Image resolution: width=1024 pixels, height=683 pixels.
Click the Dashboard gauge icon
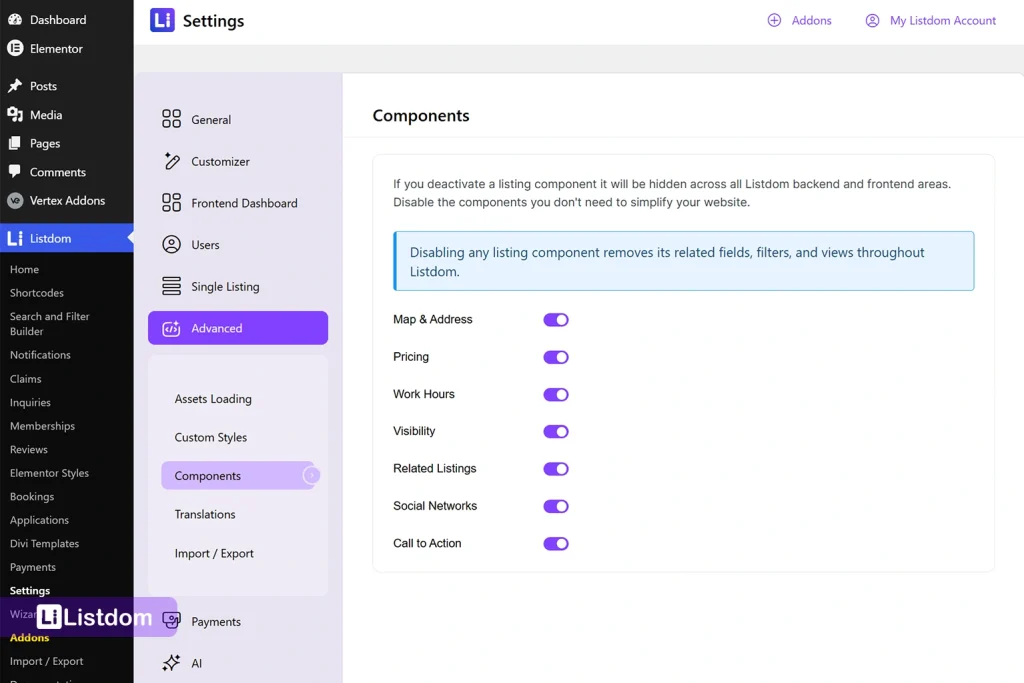tap(15, 20)
